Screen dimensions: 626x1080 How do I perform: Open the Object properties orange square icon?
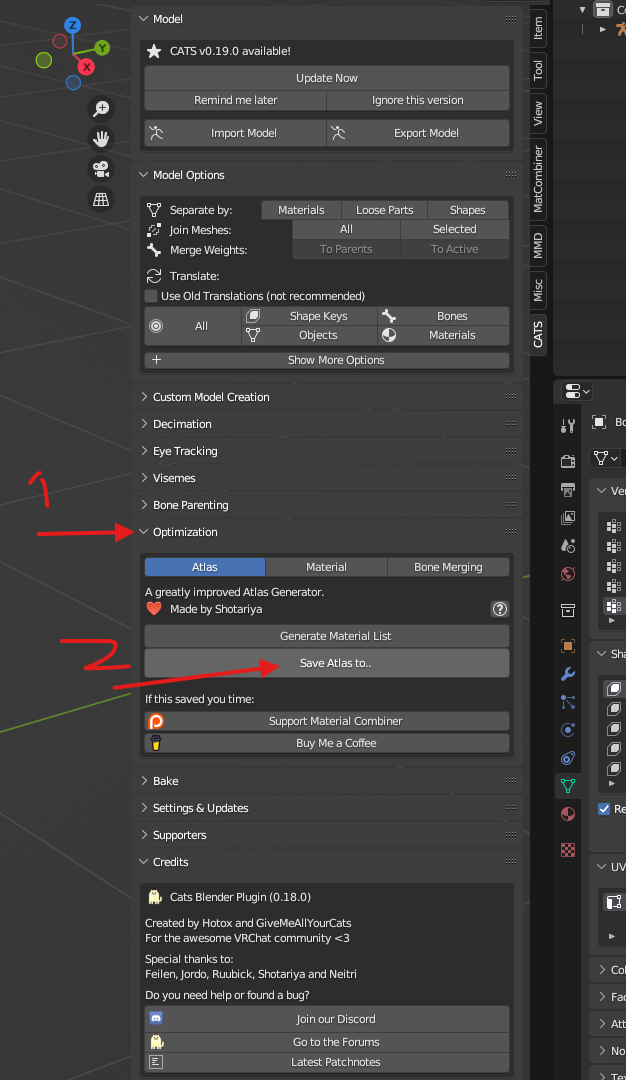coord(567,645)
